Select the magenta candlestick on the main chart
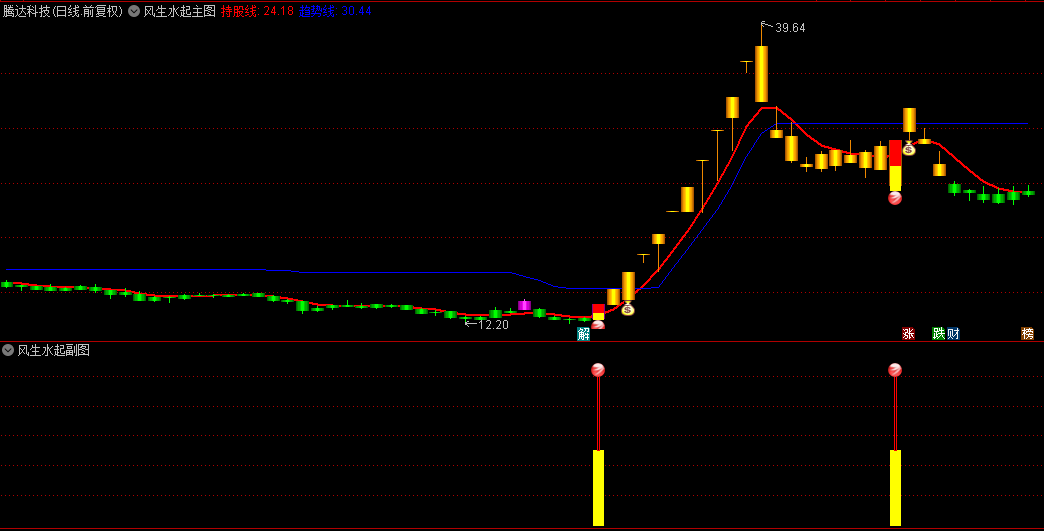The width and height of the screenshot is (1044, 531). 524,305
